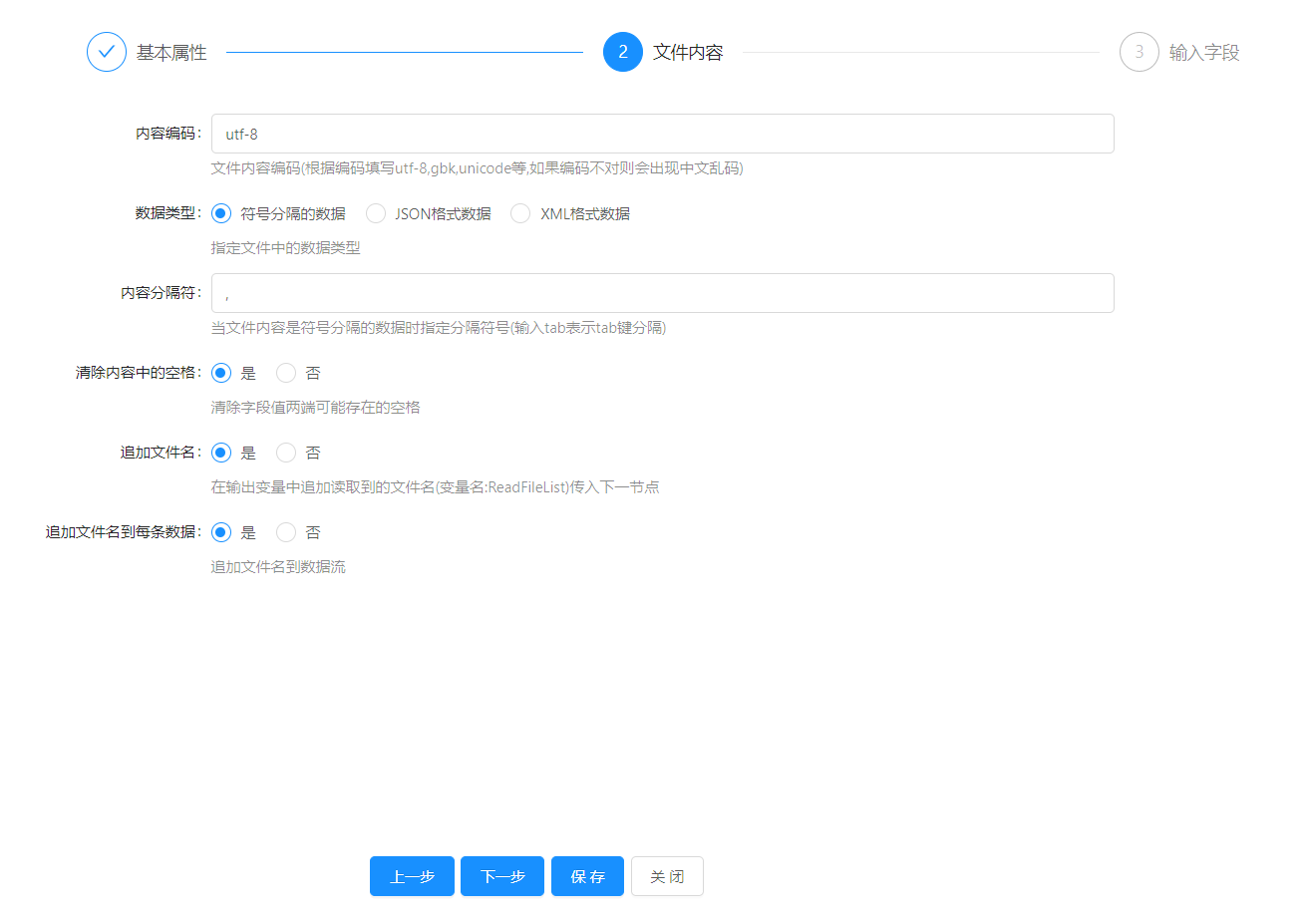This screenshot has height=924, width=1305.
Task: Click the 文件内容 step label
Action: pos(687,53)
